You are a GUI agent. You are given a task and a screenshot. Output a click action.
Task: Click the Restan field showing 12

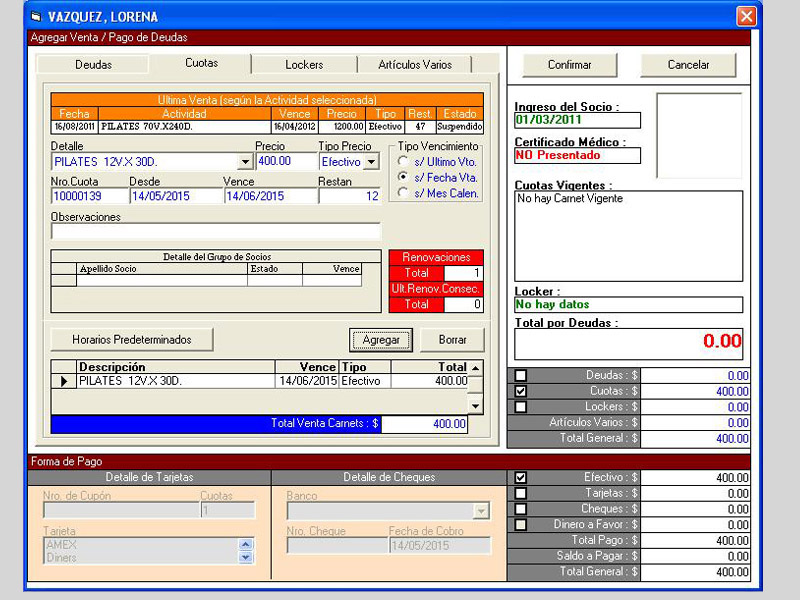[349, 196]
